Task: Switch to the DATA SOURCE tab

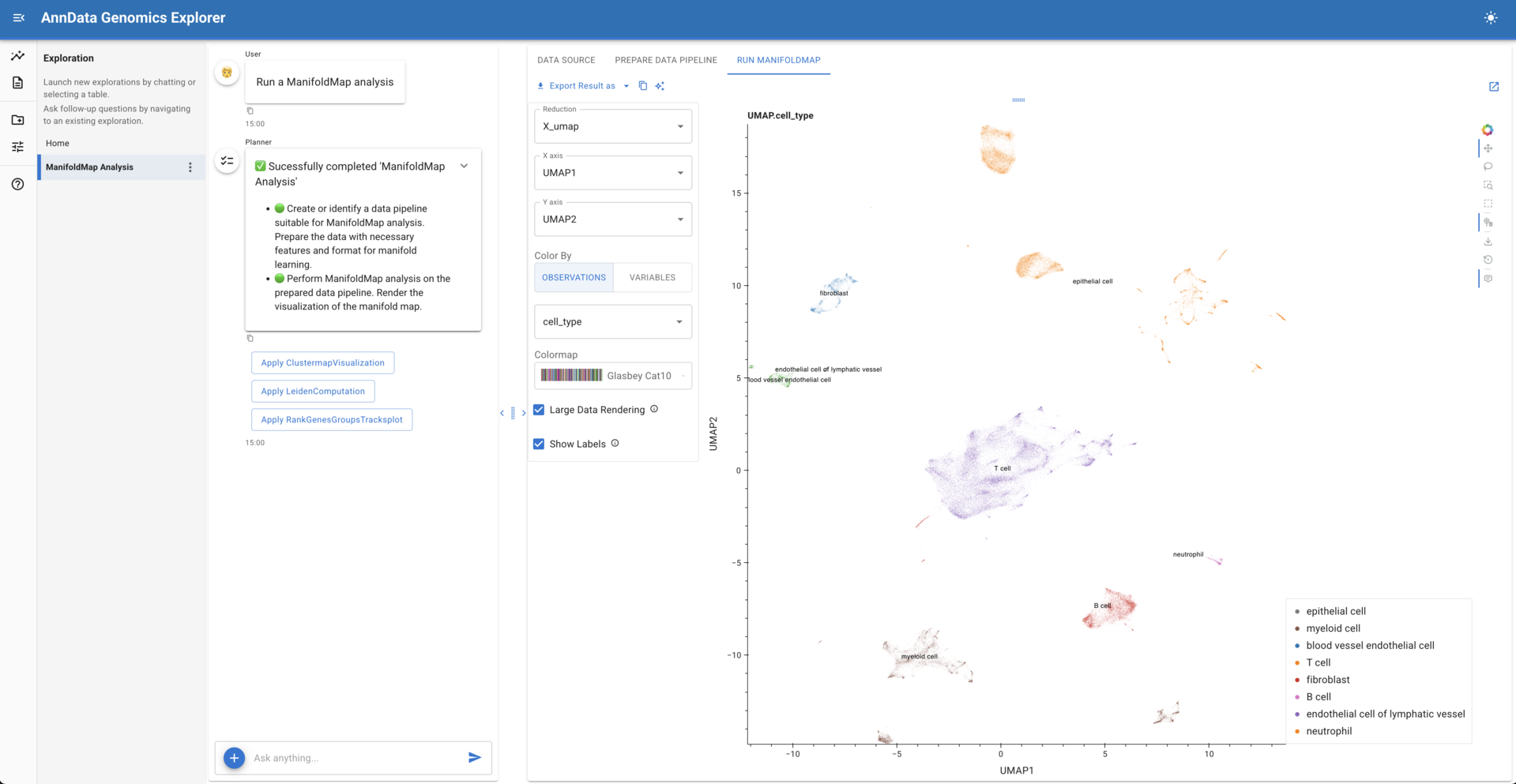Action: 566,60
